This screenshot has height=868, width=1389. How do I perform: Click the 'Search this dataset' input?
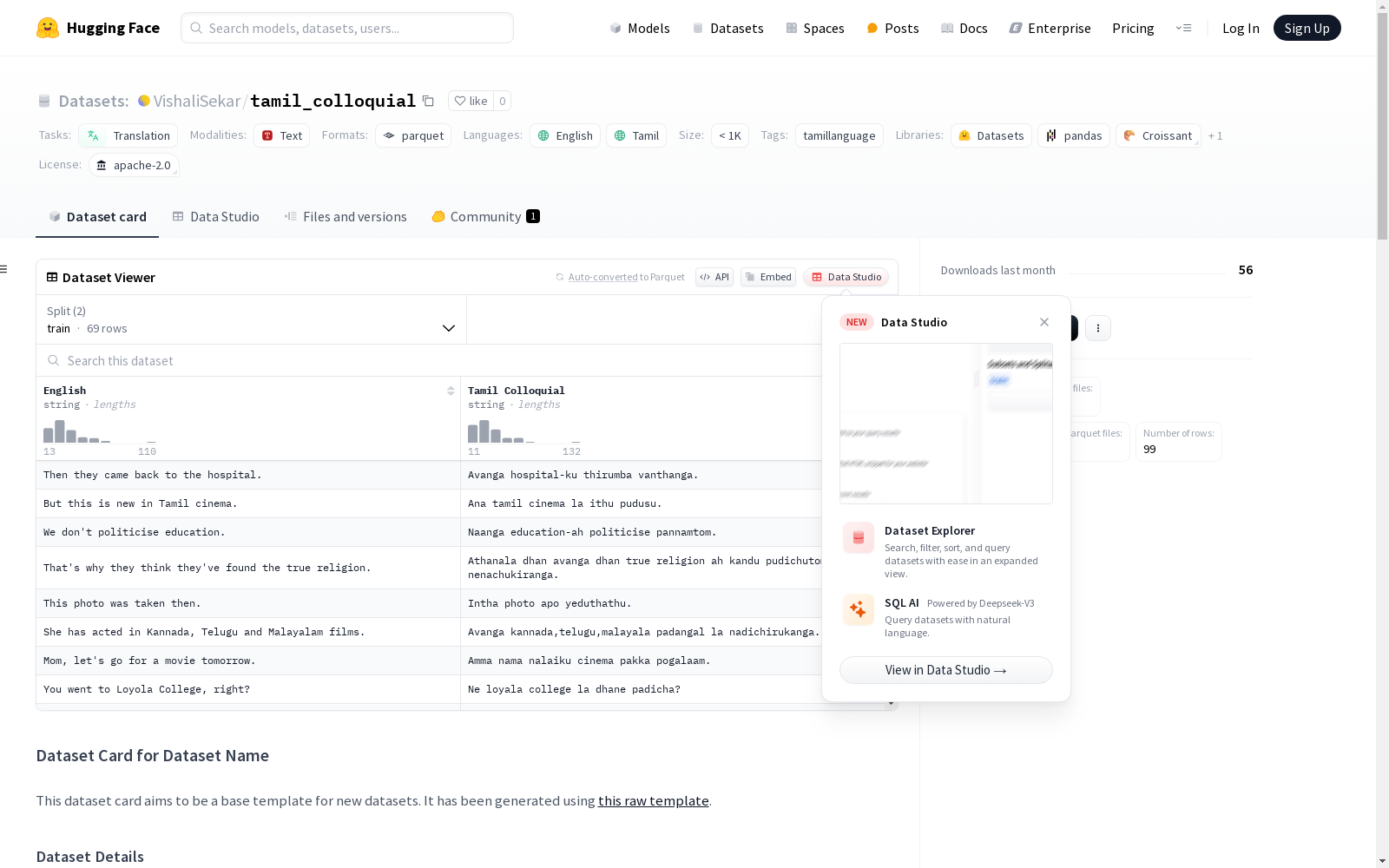pyautogui.click(x=429, y=360)
